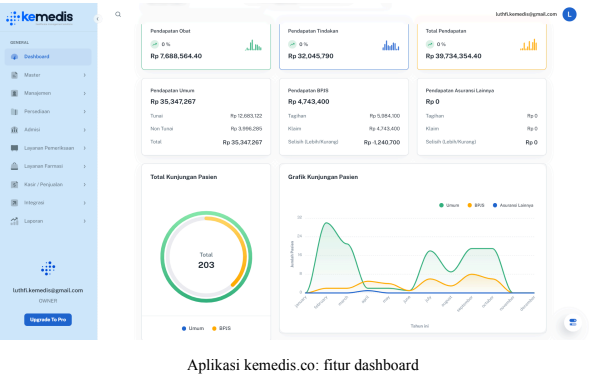Viewport: 589px width, 377px height.
Task: Toggle BPJS in donut chart legend
Action: coord(221,329)
